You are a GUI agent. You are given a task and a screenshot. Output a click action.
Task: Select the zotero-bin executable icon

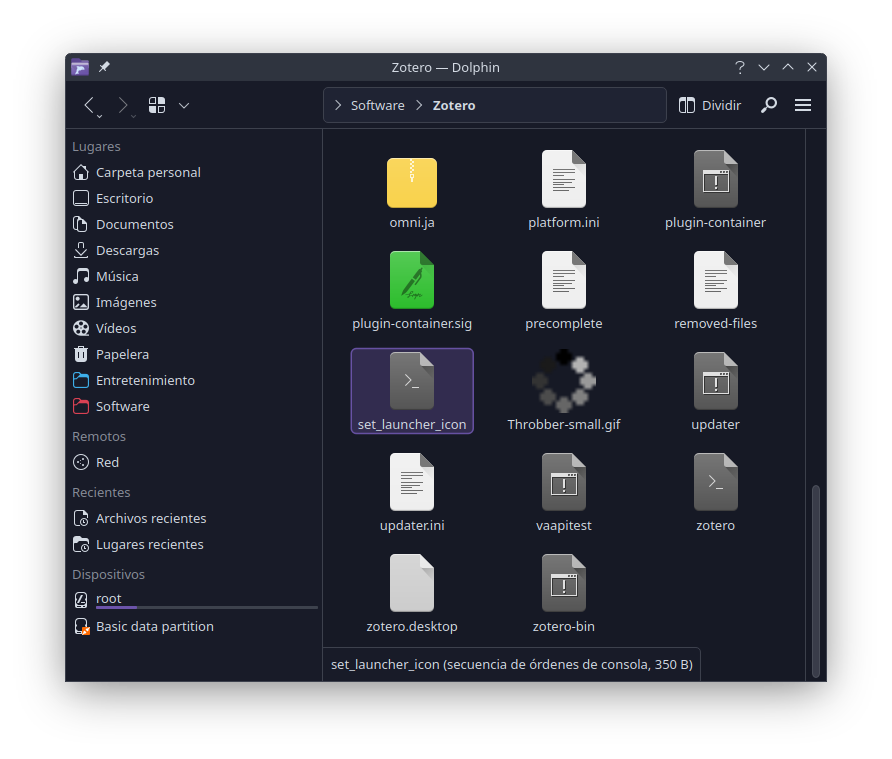point(564,583)
